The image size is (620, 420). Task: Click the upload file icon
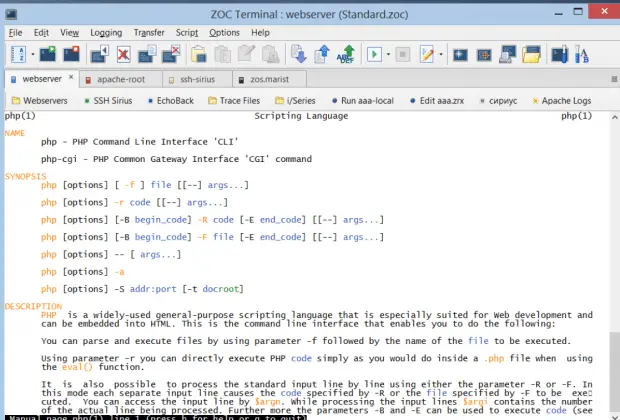323,54
